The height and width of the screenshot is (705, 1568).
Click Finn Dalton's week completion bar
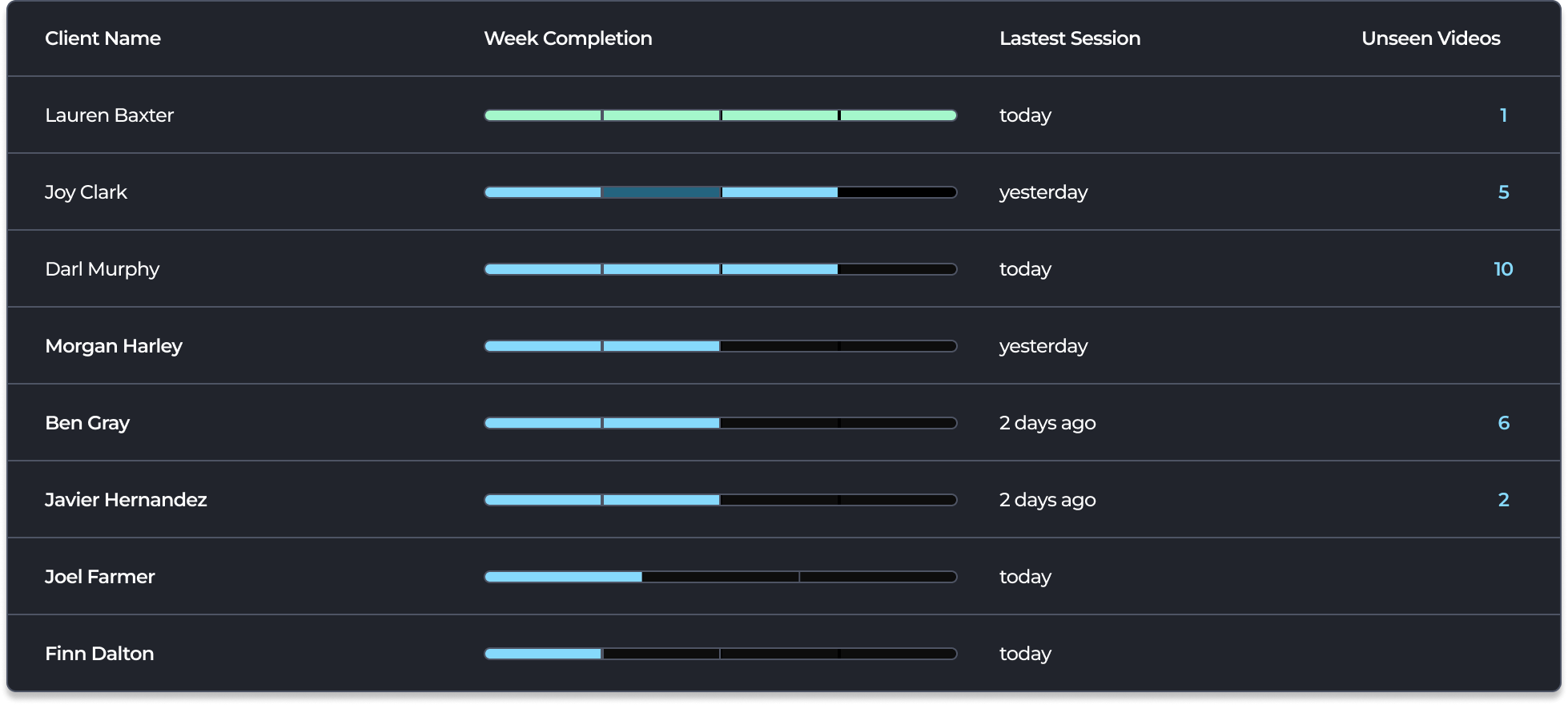[721, 654]
